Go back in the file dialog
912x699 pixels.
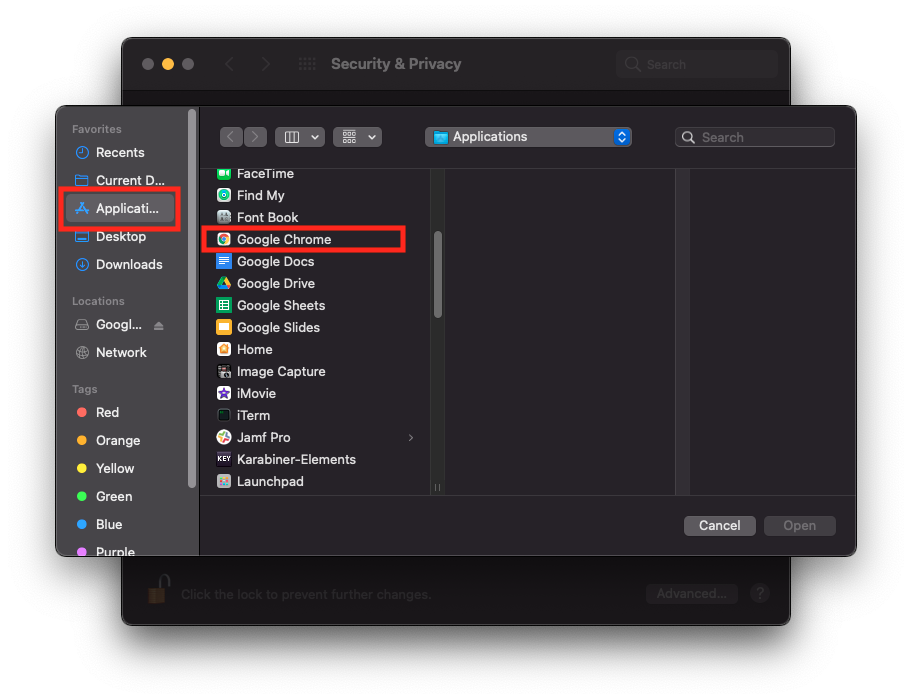click(x=231, y=137)
